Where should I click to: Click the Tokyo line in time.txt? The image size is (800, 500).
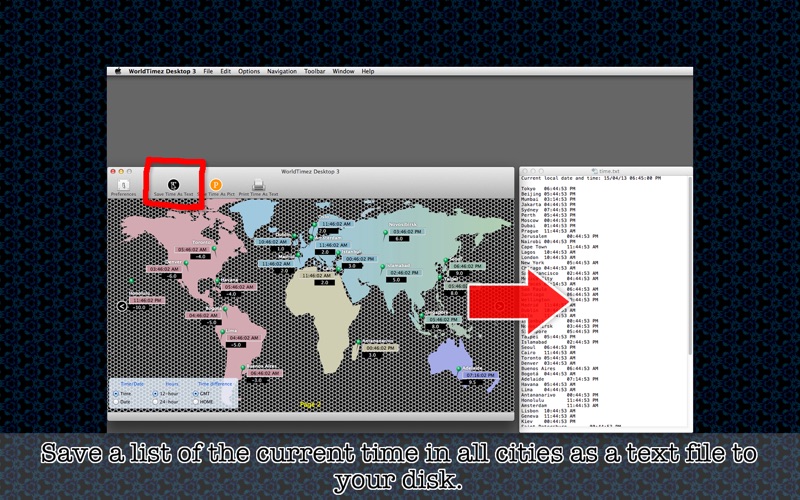(x=548, y=189)
